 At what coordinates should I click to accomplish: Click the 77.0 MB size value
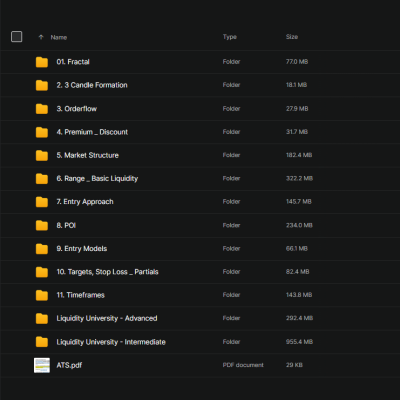pyautogui.click(x=297, y=62)
